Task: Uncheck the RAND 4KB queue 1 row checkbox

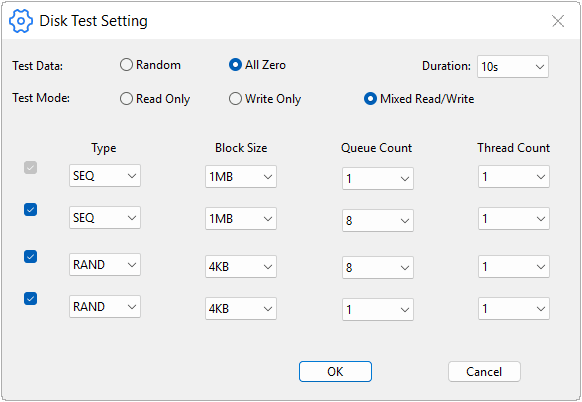Action: coord(30,298)
